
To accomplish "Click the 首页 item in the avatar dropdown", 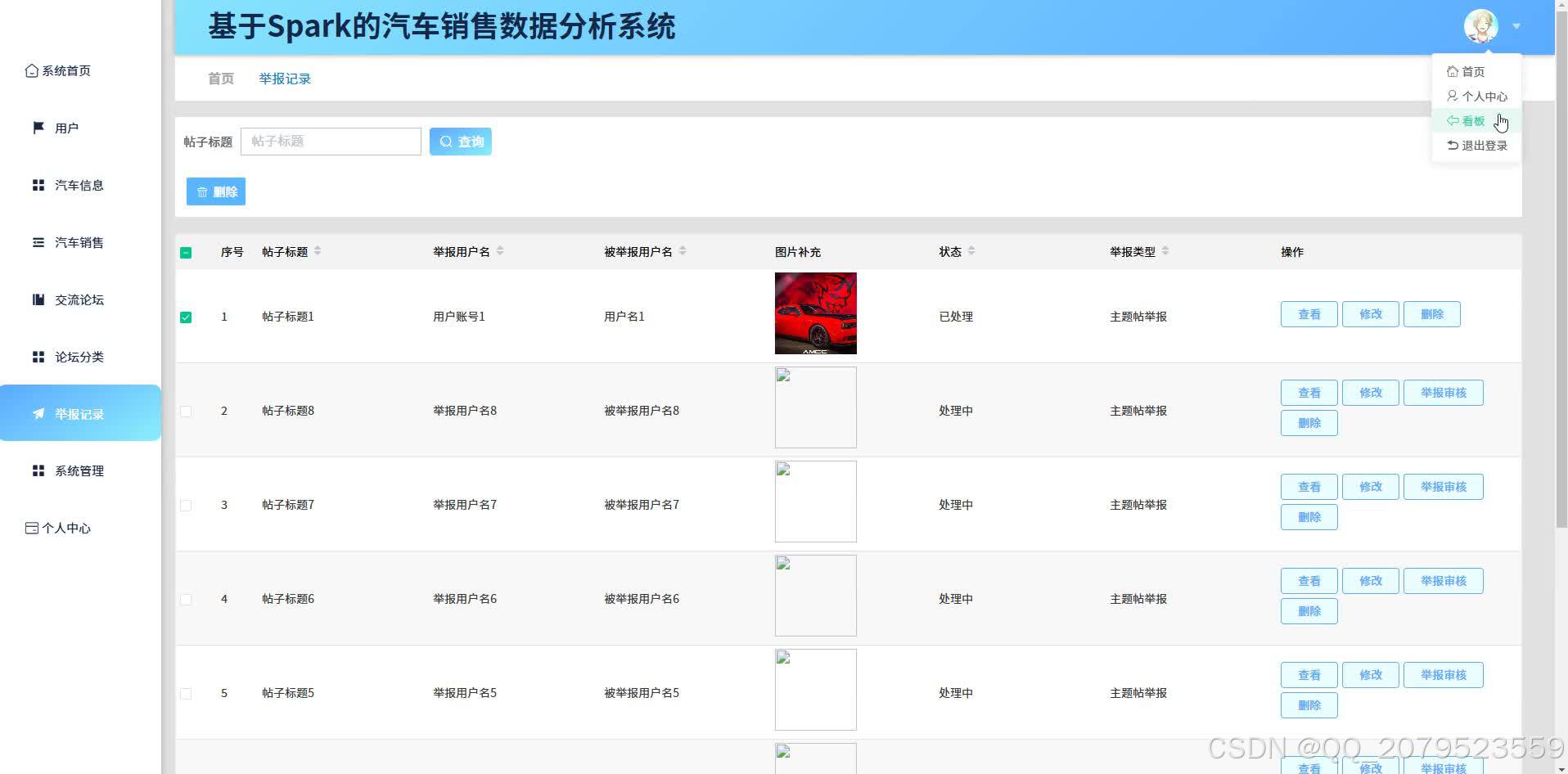I will (x=1477, y=72).
